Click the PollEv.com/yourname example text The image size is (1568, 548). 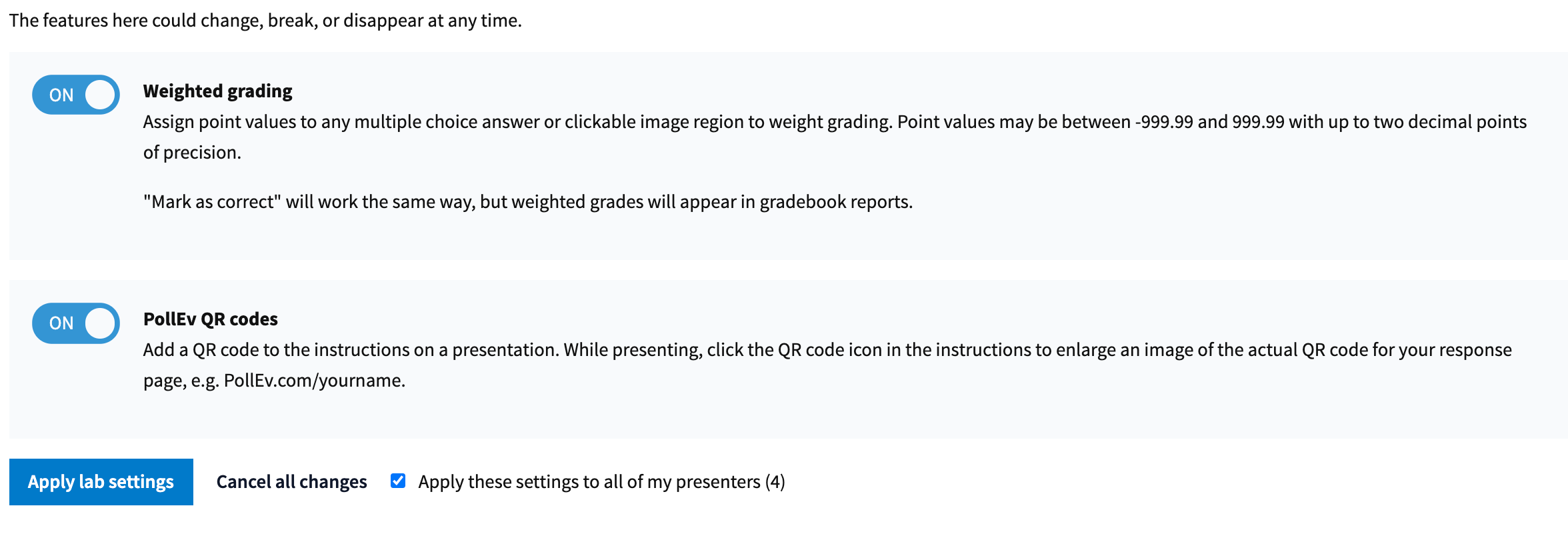[314, 381]
